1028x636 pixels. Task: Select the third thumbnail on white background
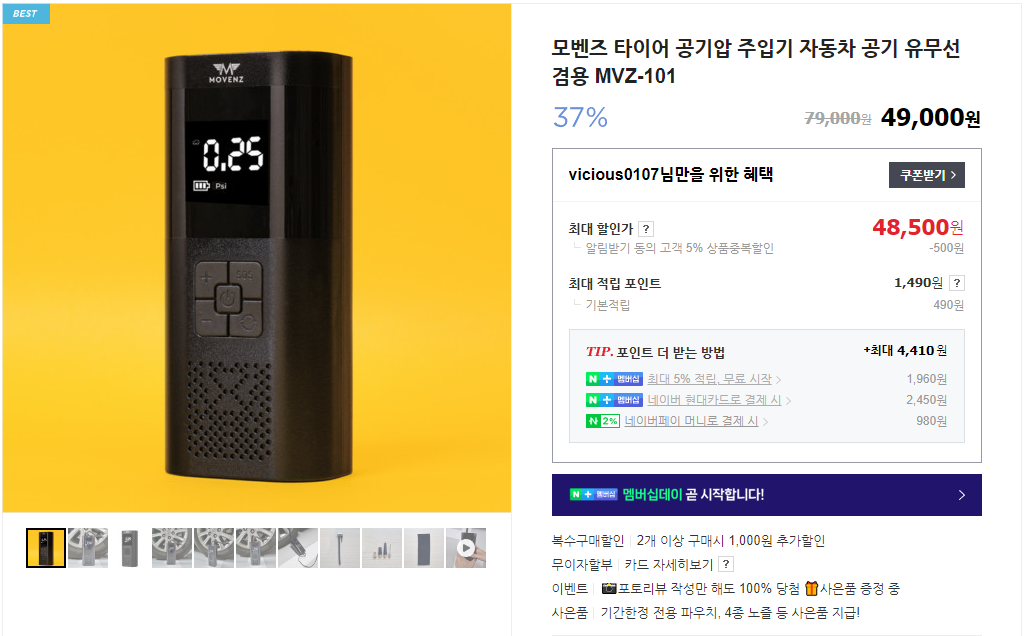(130, 547)
